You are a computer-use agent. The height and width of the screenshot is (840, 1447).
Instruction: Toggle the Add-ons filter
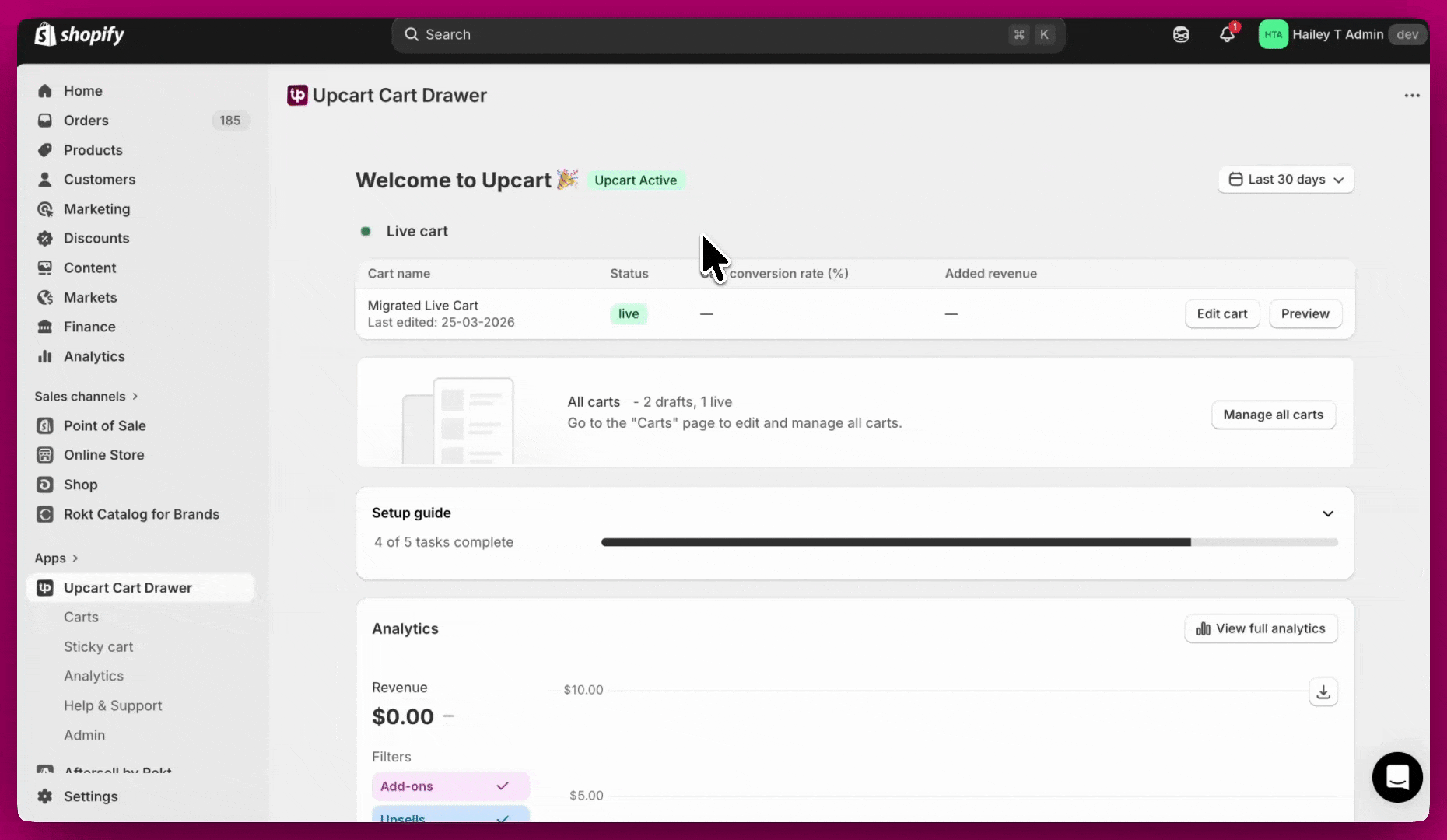pos(450,786)
